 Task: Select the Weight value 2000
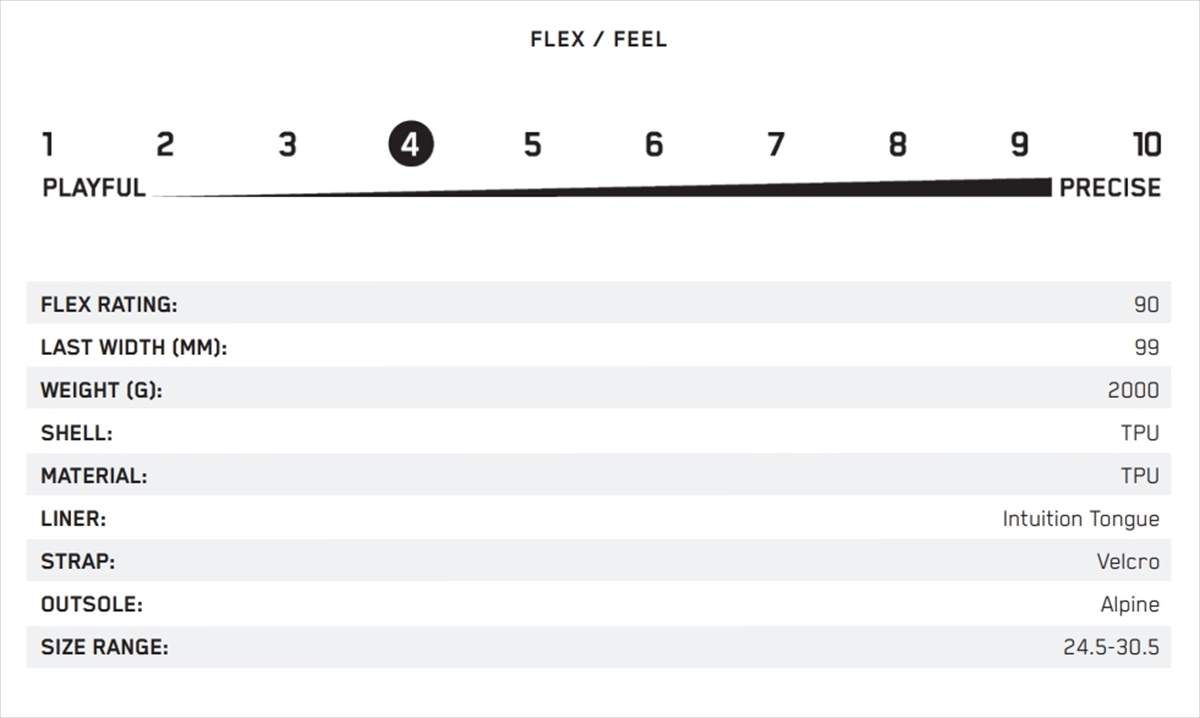1133,391
